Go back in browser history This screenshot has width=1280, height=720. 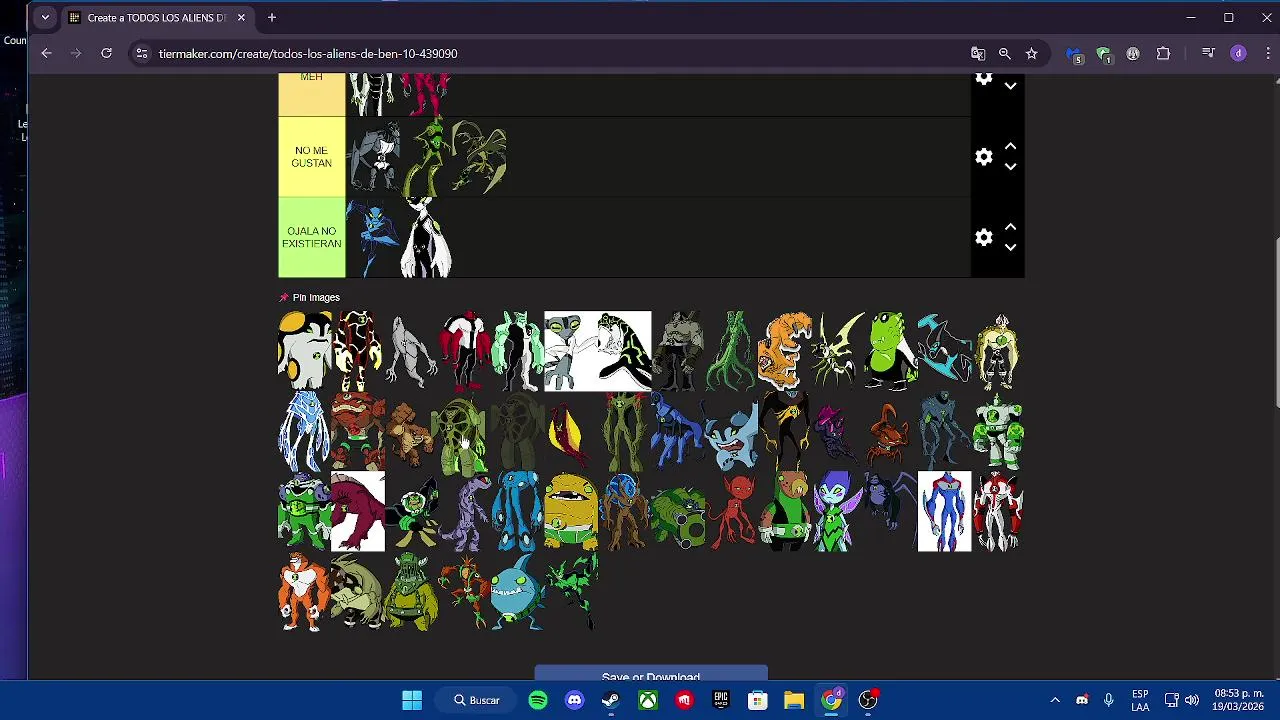(x=46, y=53)
